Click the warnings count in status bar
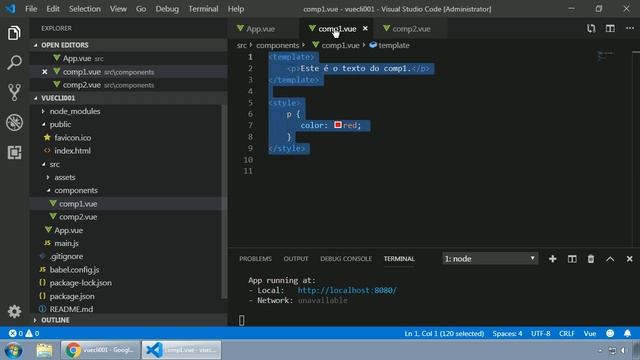The height and width of the screenshot is (360, 640). coord(33,333)
